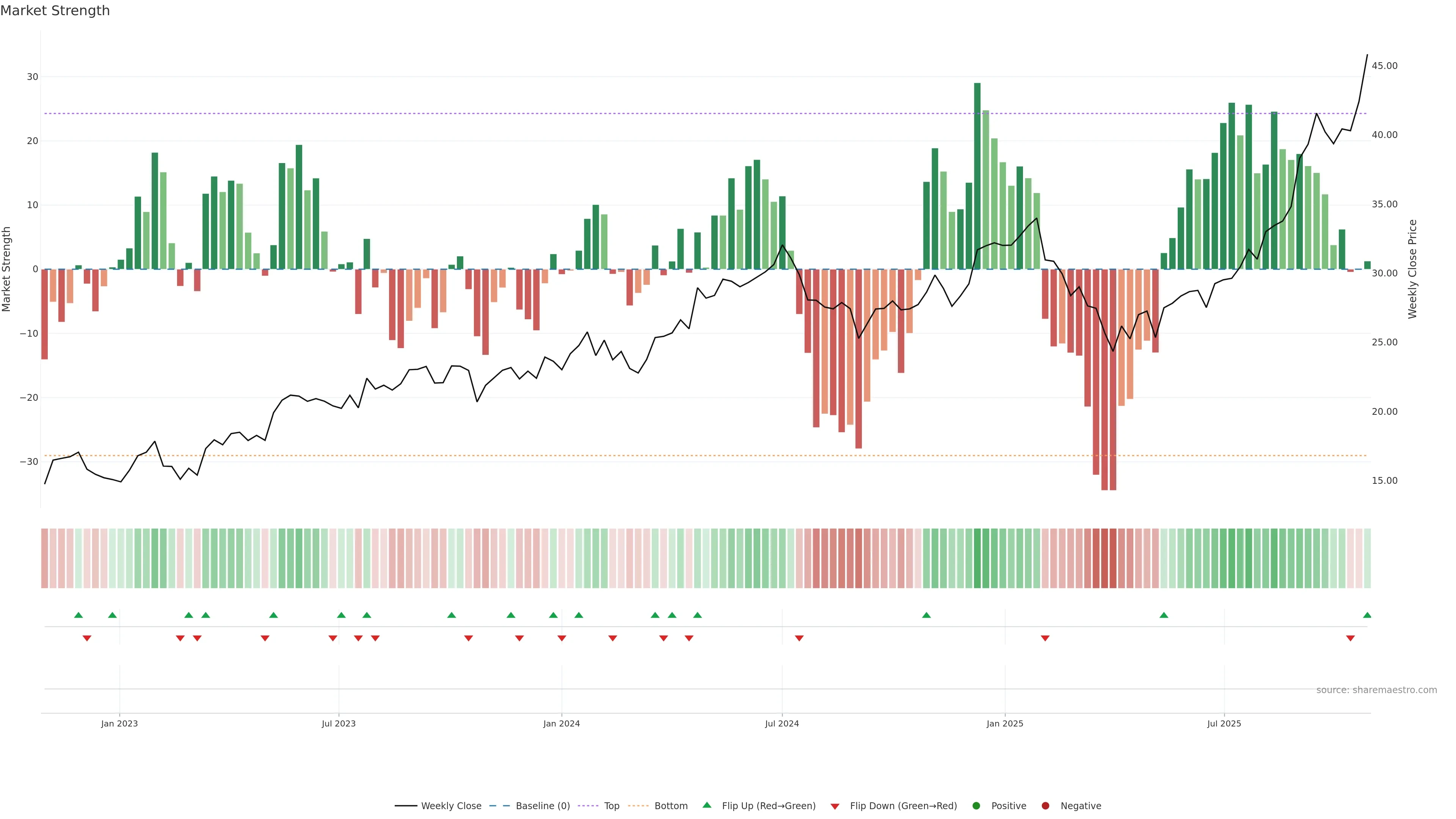Click the last red flip-down triangle marker
The image size is (1456, 819).
point(1350,638)
